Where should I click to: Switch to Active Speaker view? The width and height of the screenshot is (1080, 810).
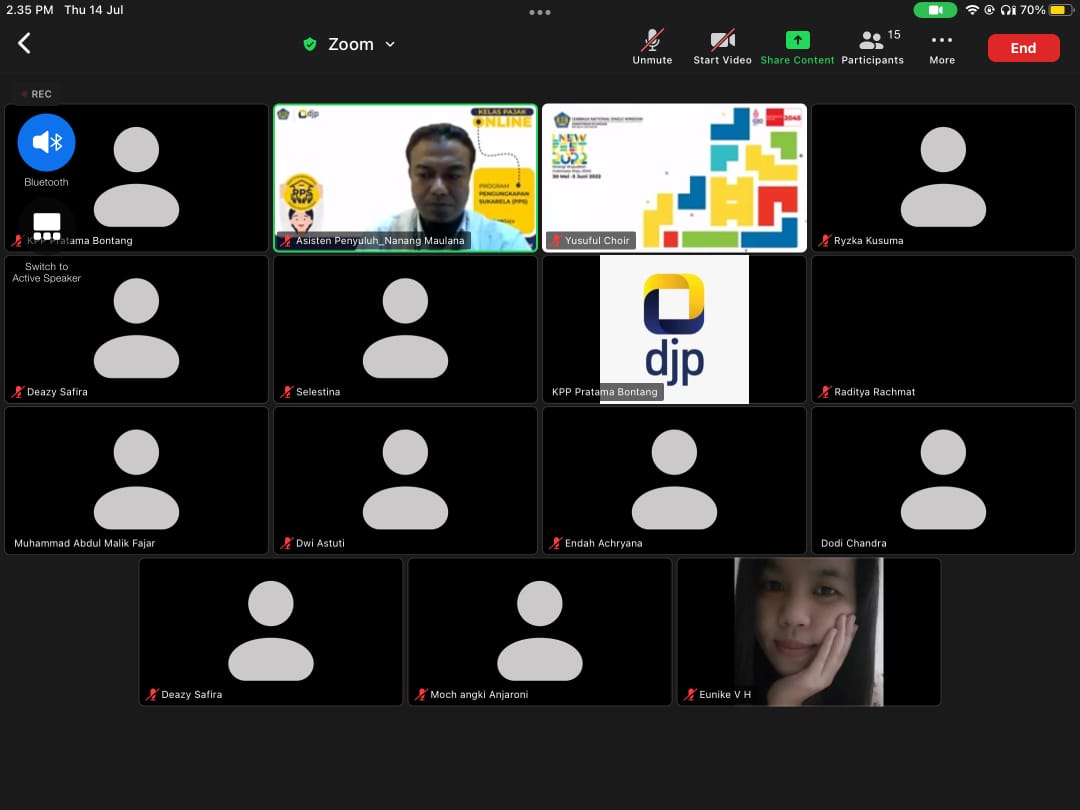tap(46, 228)
